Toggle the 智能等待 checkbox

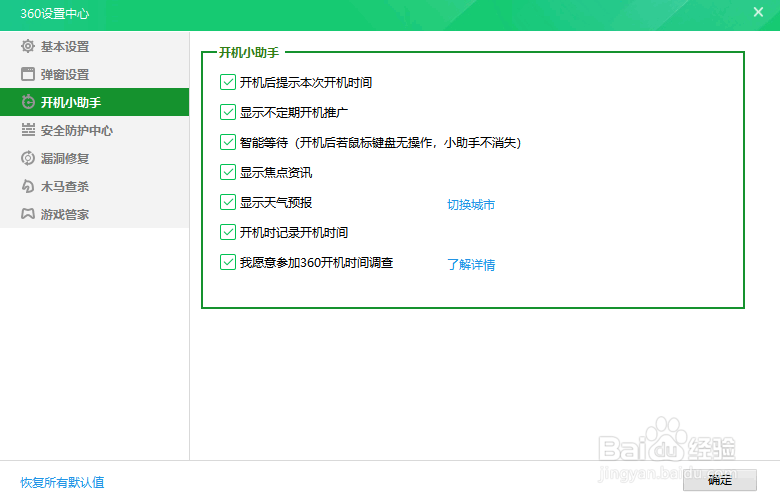pos(228,142)
